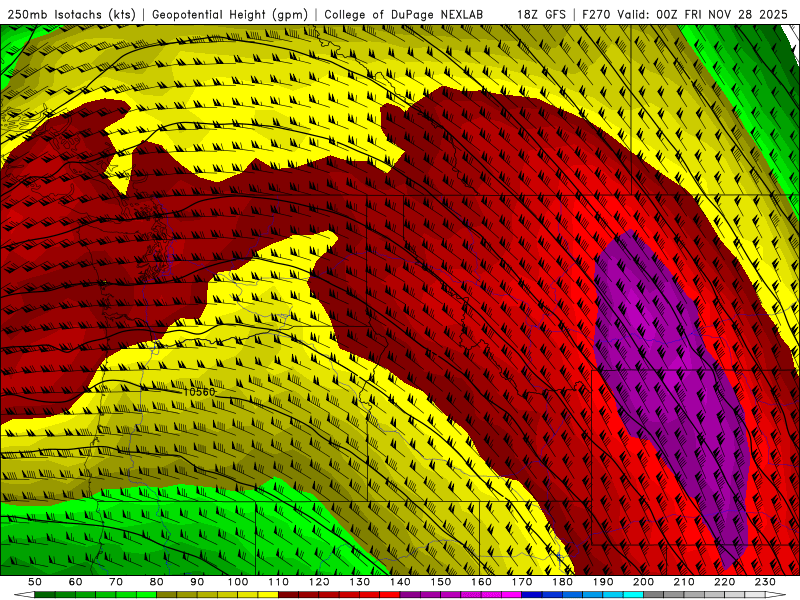Click the legend value 60
The width and height of the screenshot is (800, 600).
(x=75, y=582)
